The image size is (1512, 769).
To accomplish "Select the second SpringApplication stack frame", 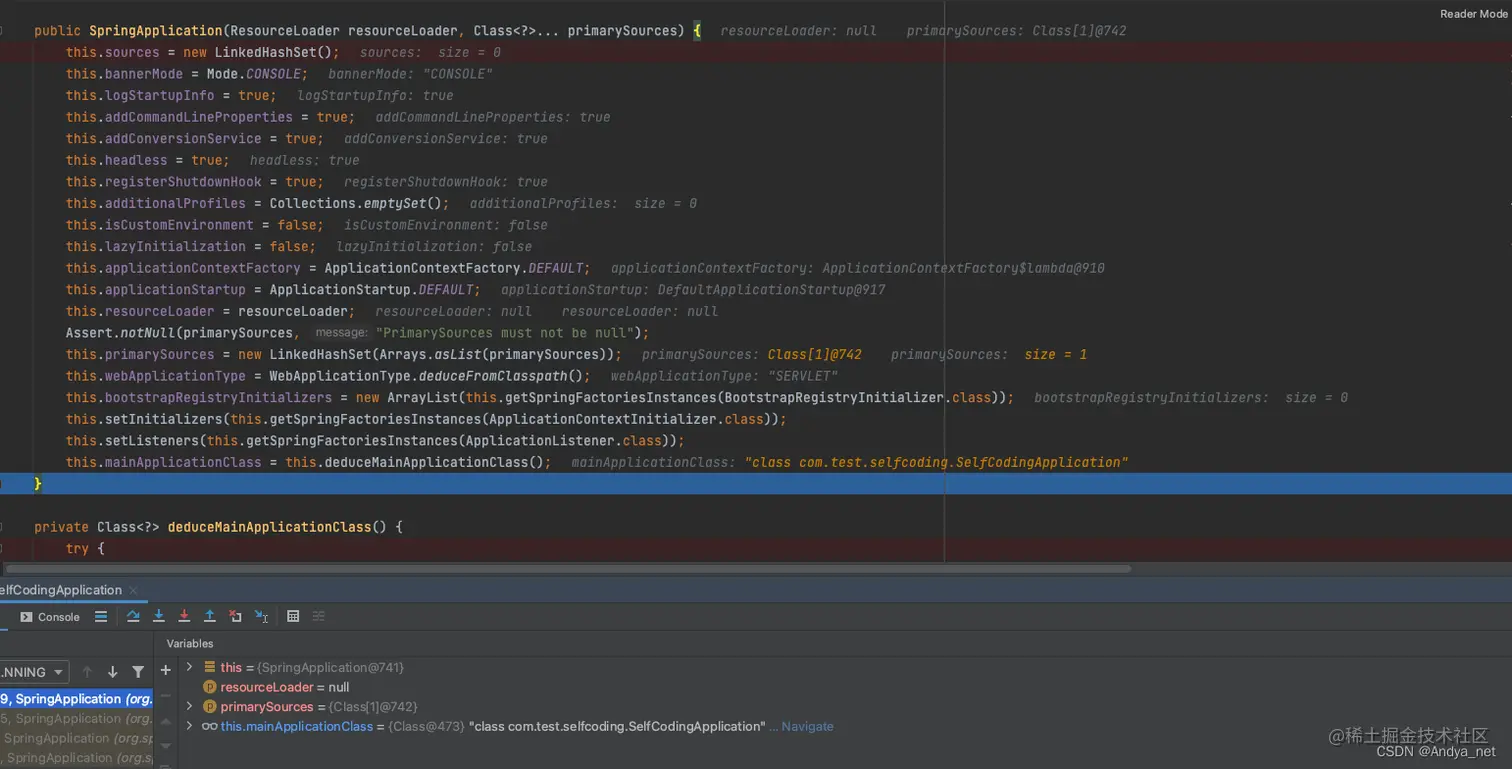I will pos(76,719).
